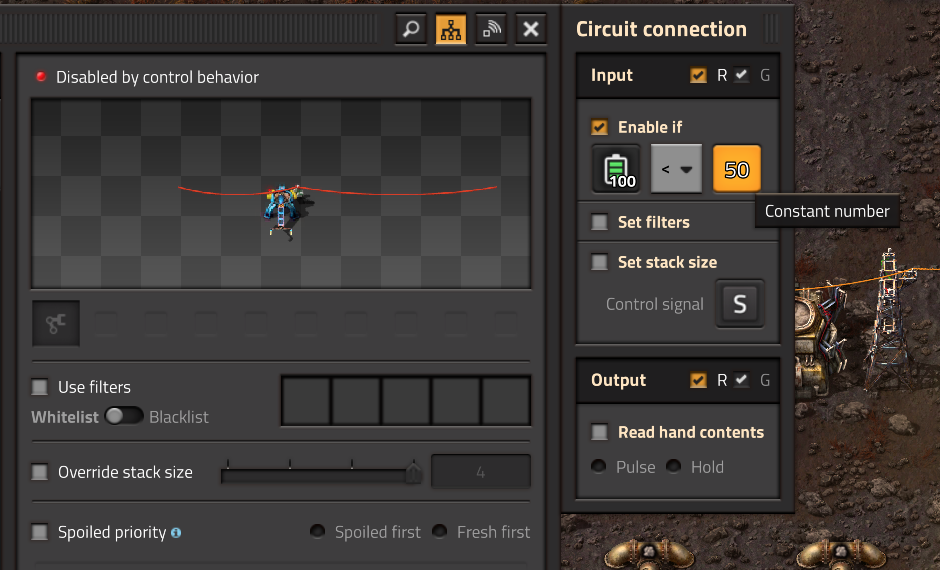Click the control signal S slot
The height and width of the screenshot is (570, 940).
(x=740, y=304)
